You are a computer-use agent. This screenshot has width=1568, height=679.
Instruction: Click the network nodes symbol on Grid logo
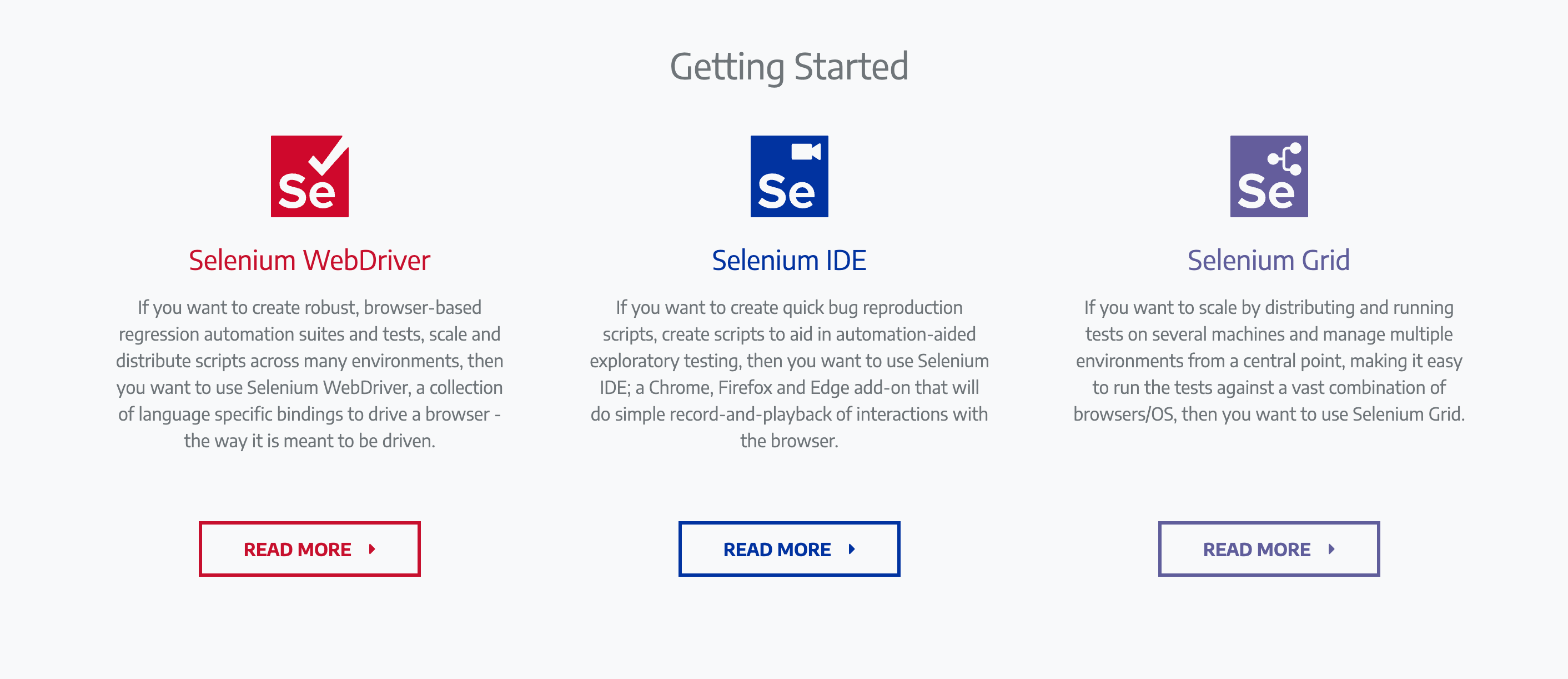[x=1284, y=158]
